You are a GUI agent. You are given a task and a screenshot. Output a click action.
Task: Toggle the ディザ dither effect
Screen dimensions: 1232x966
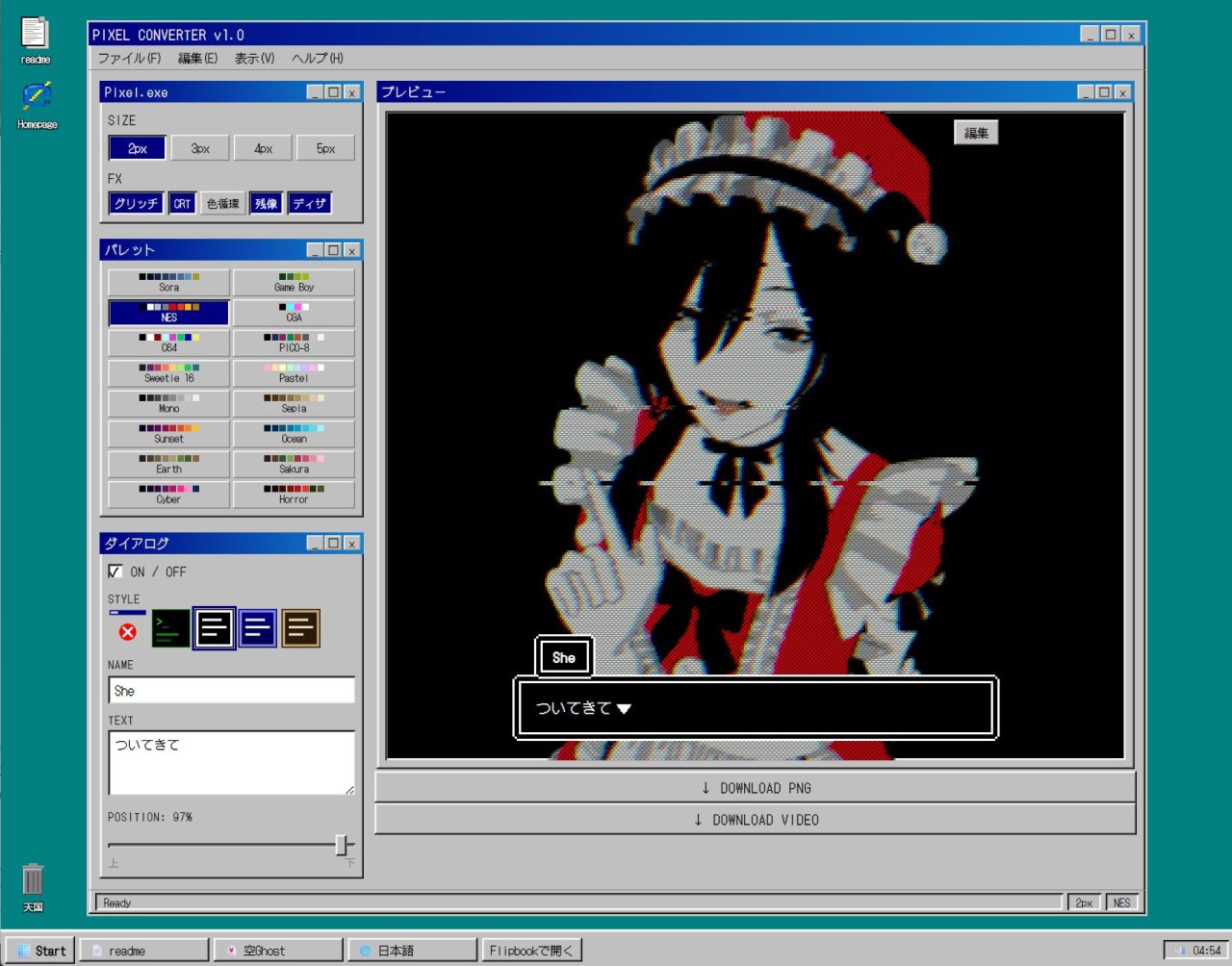[x=310, y=204]
